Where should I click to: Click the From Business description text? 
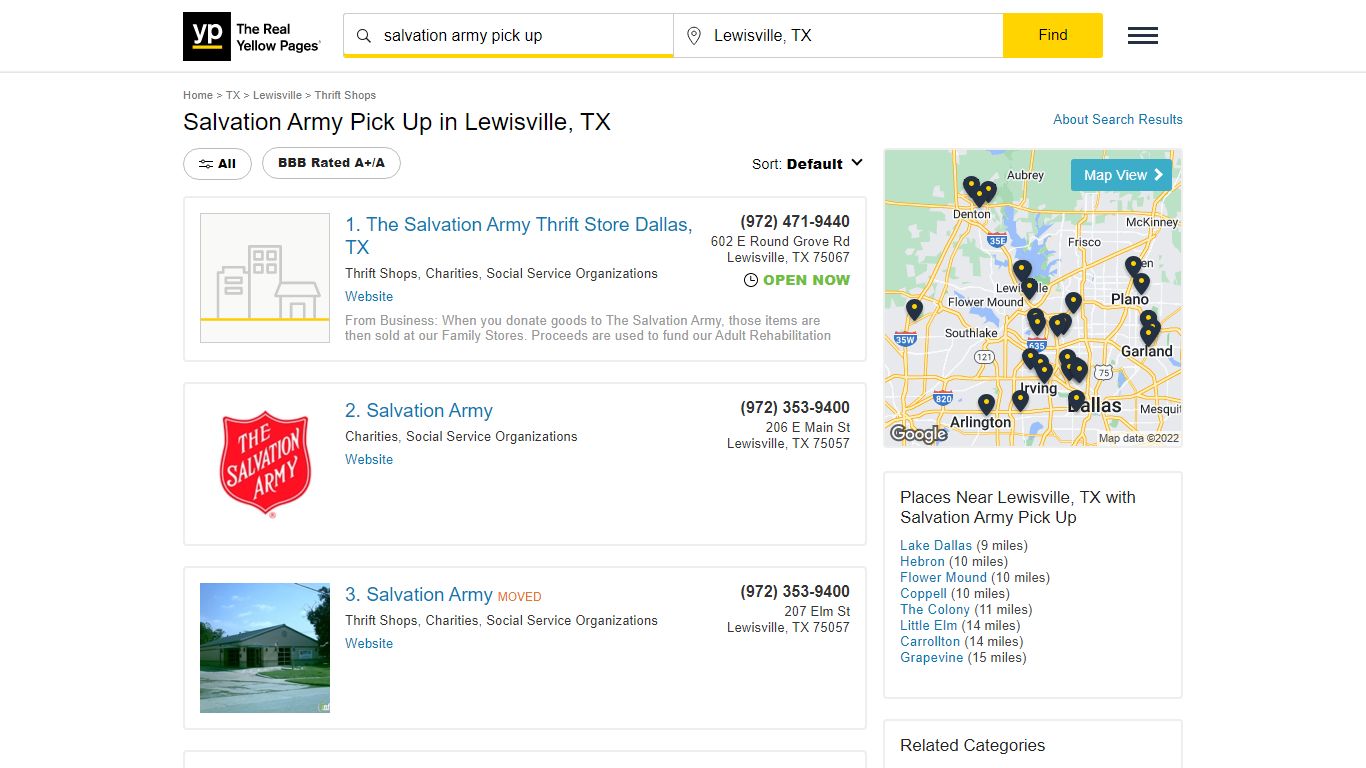tap(588, 328)
